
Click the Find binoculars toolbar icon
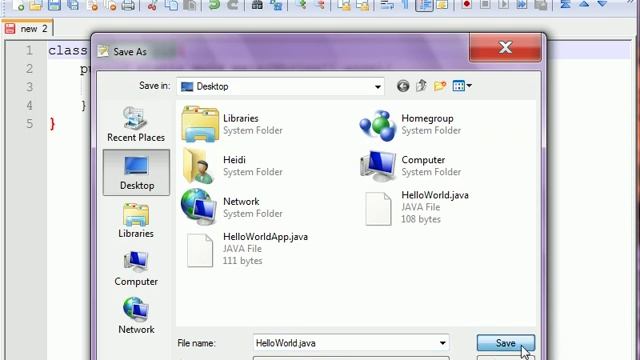pyautogui.click(x=257, y=4)
